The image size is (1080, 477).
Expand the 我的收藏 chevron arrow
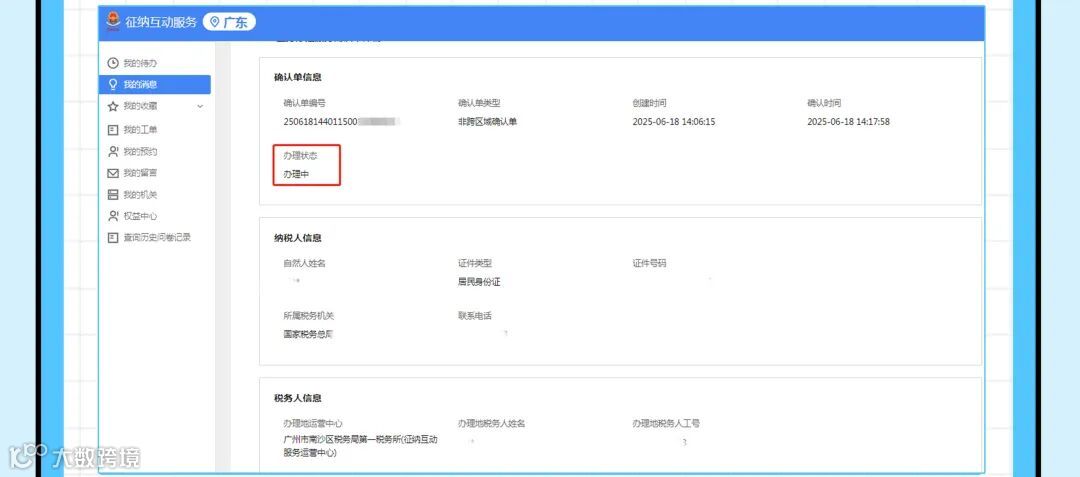tap(200, 107)
